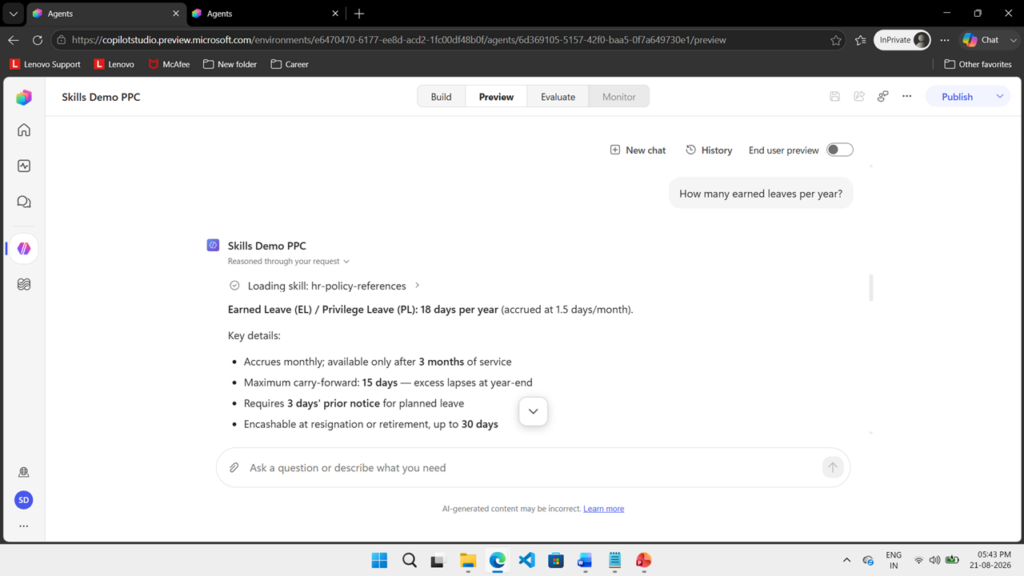Follow the Learn more link
This screenshot has width=1024, height=576.
pos(603,509)
